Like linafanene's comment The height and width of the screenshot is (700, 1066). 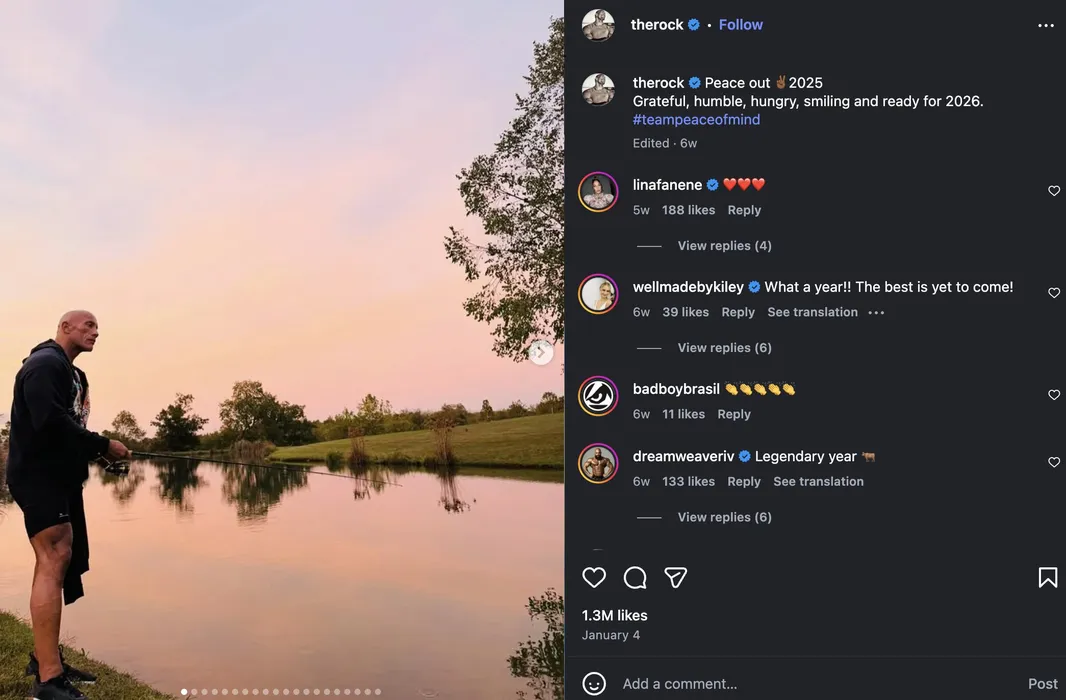click(x=1053, y=191)
